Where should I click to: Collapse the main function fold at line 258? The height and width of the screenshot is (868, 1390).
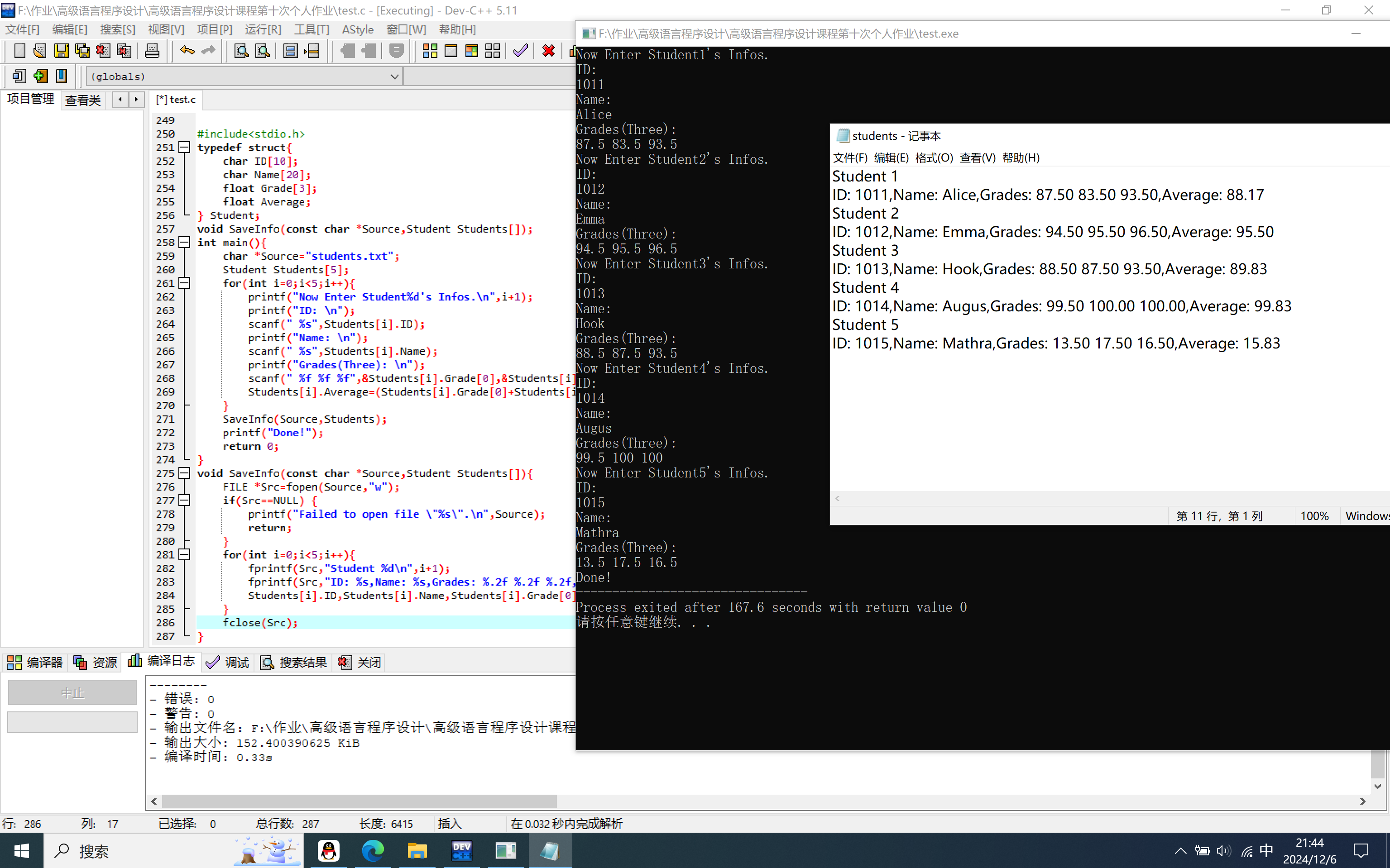point(184,242)
